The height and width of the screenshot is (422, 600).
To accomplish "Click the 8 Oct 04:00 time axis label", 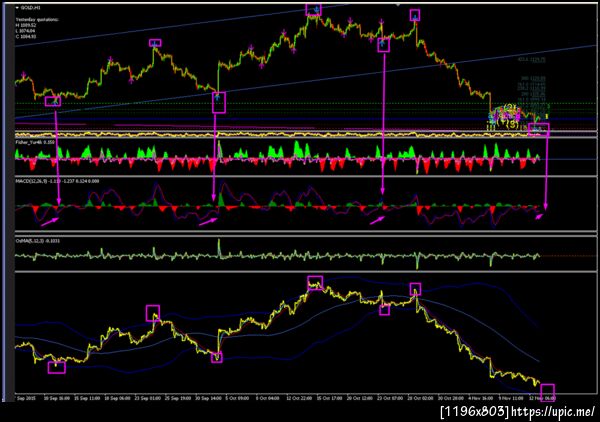I will coord(267,398).
